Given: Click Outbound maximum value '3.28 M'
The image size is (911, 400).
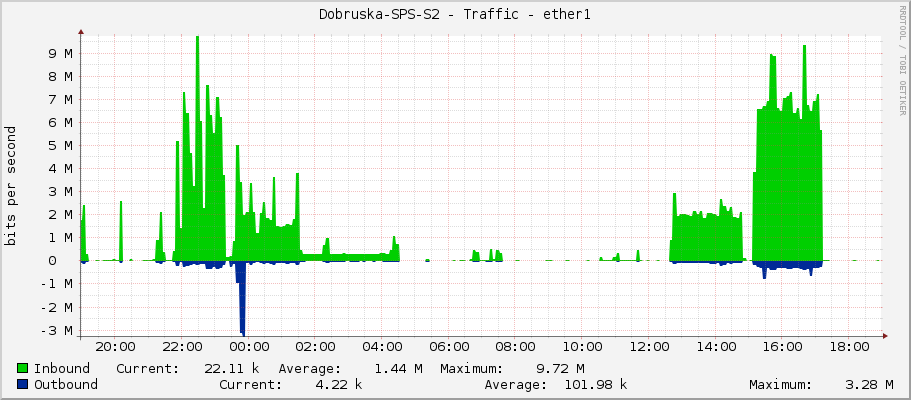Looking at the screenshot, I should pos(869,384).
